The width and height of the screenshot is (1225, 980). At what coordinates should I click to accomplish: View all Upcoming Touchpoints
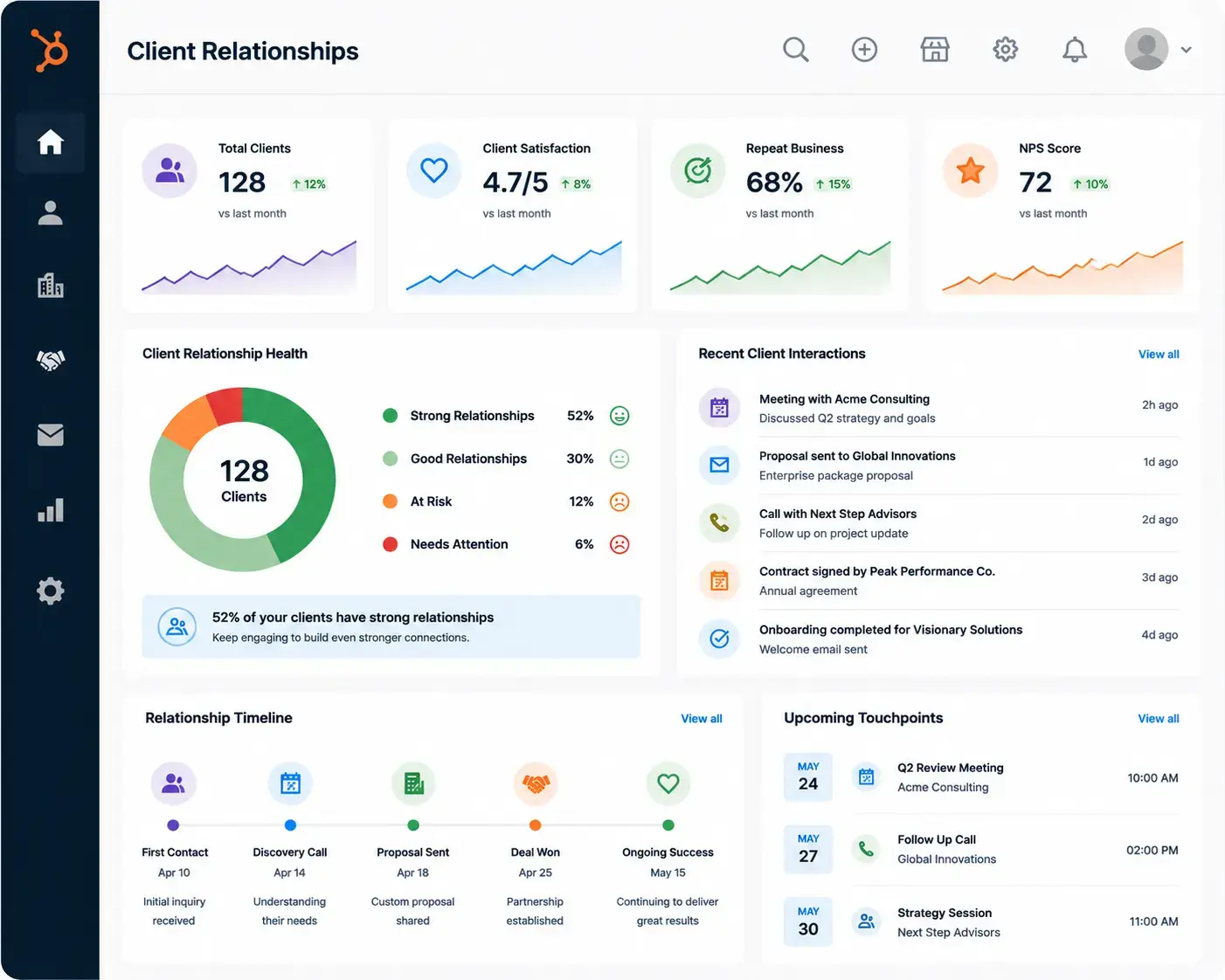[x=1159, y=718]
